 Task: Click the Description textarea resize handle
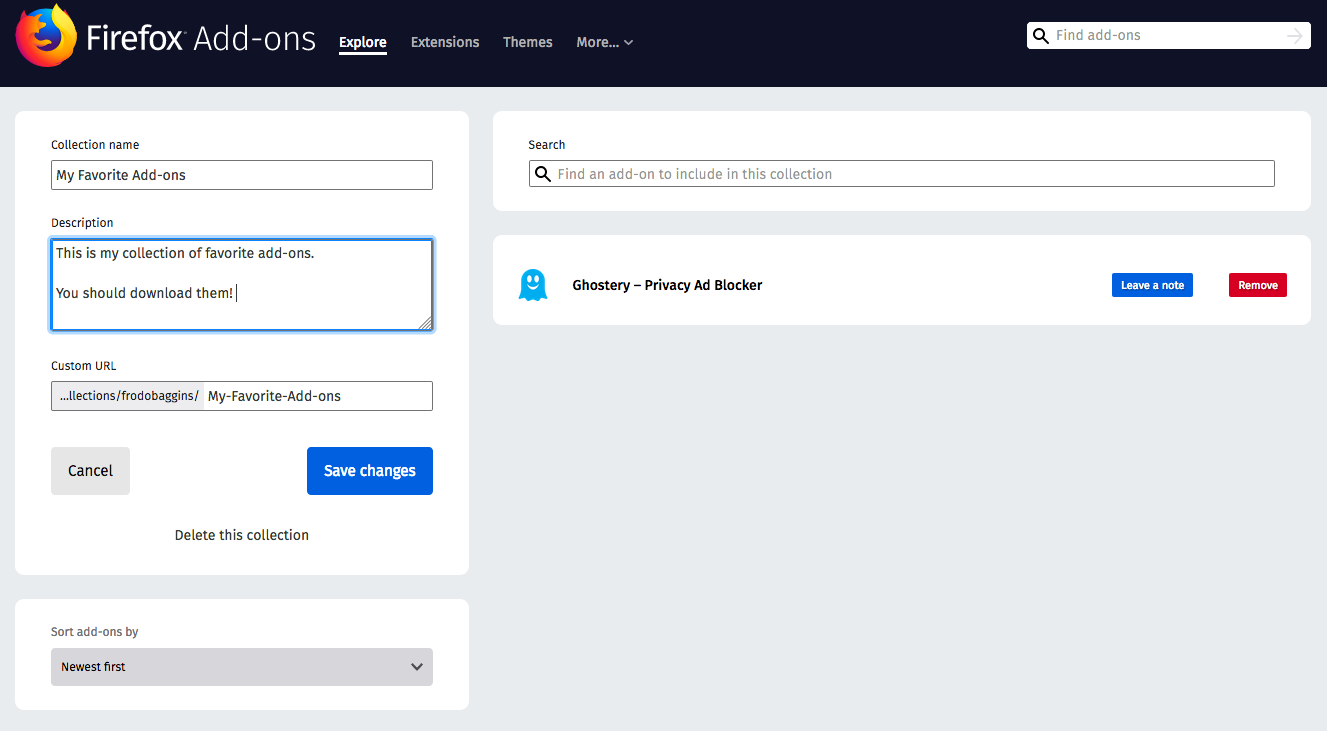[425, 323]
